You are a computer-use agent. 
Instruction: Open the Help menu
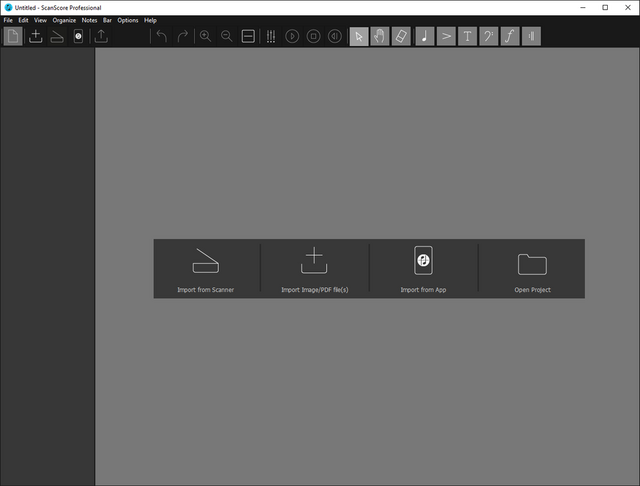[150, 20]
